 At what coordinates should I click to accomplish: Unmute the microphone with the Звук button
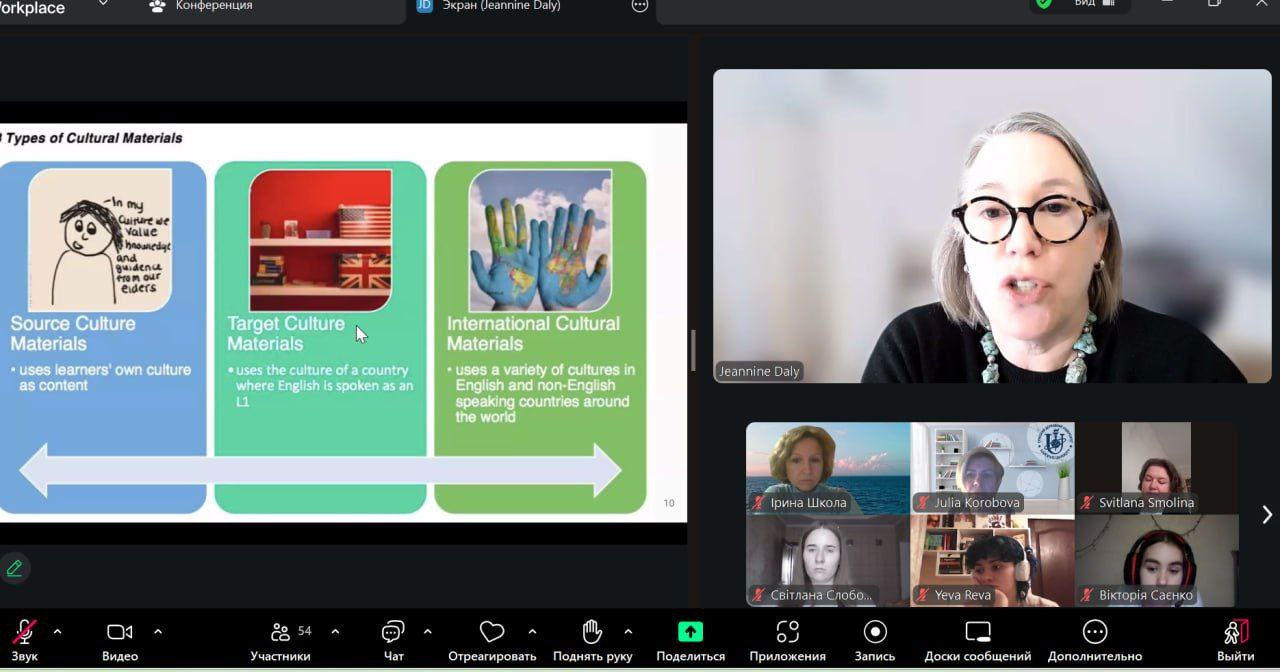[24, 633]
